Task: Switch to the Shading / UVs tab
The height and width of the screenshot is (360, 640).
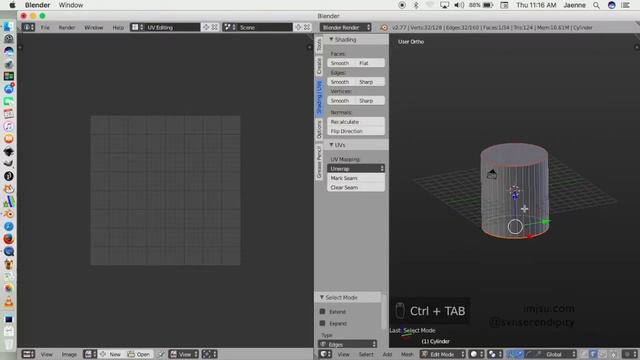Action: tap(319, 97)
